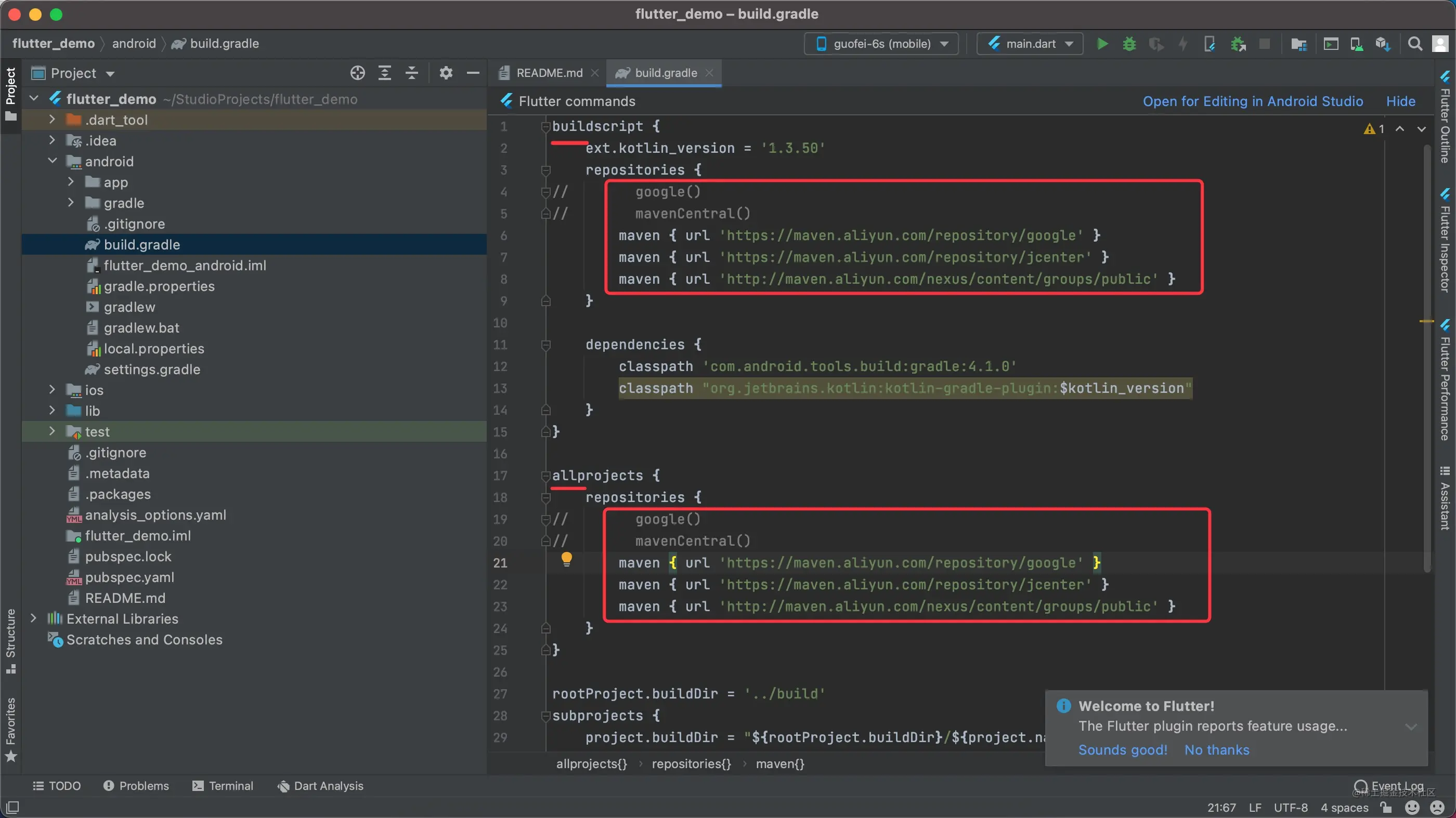1456x818 pixels.
Task: Collapse the flutter_demo root project node
Action: (33, 99)
